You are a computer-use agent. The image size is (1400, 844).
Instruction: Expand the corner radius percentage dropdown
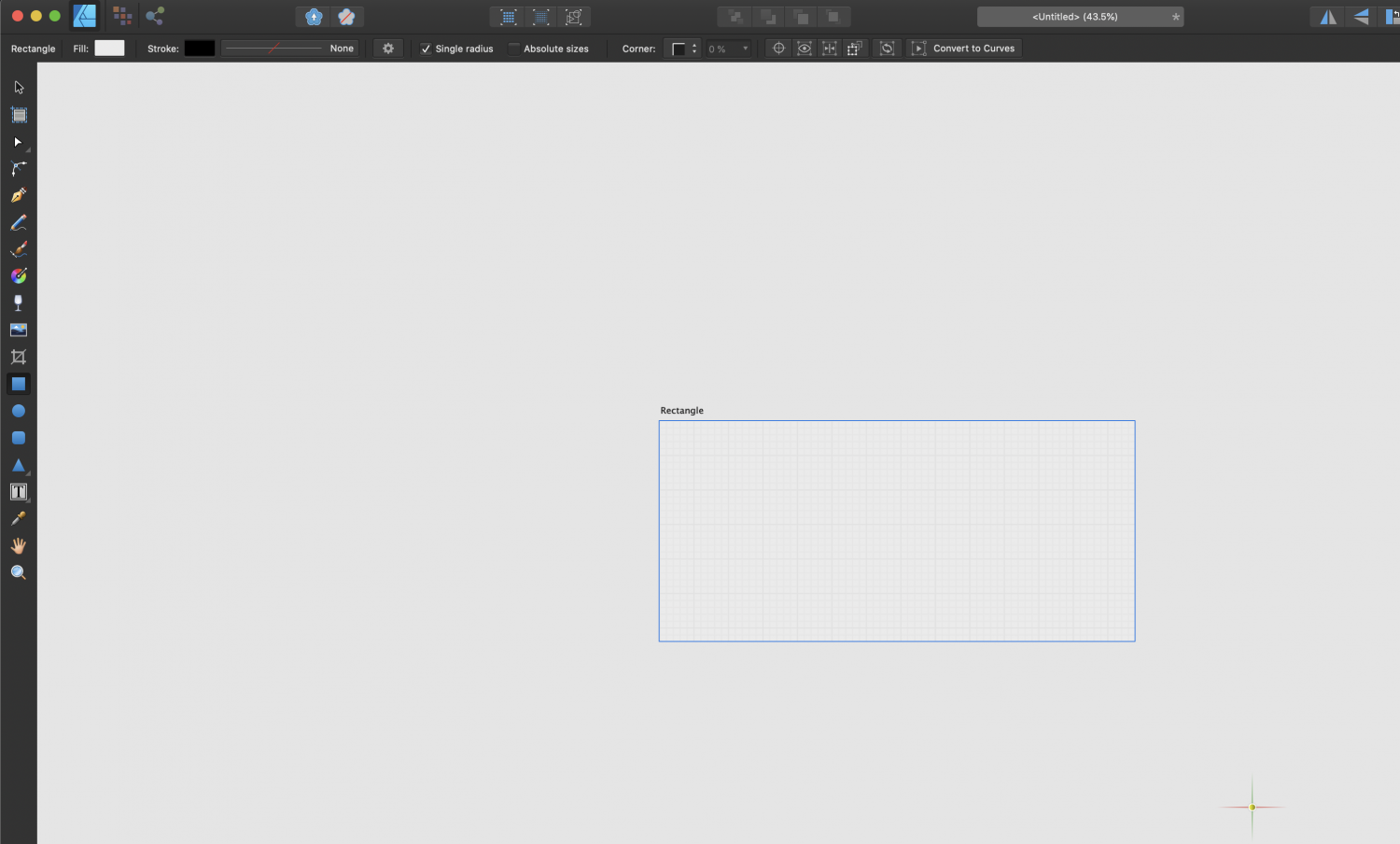(x=745, y=49)
